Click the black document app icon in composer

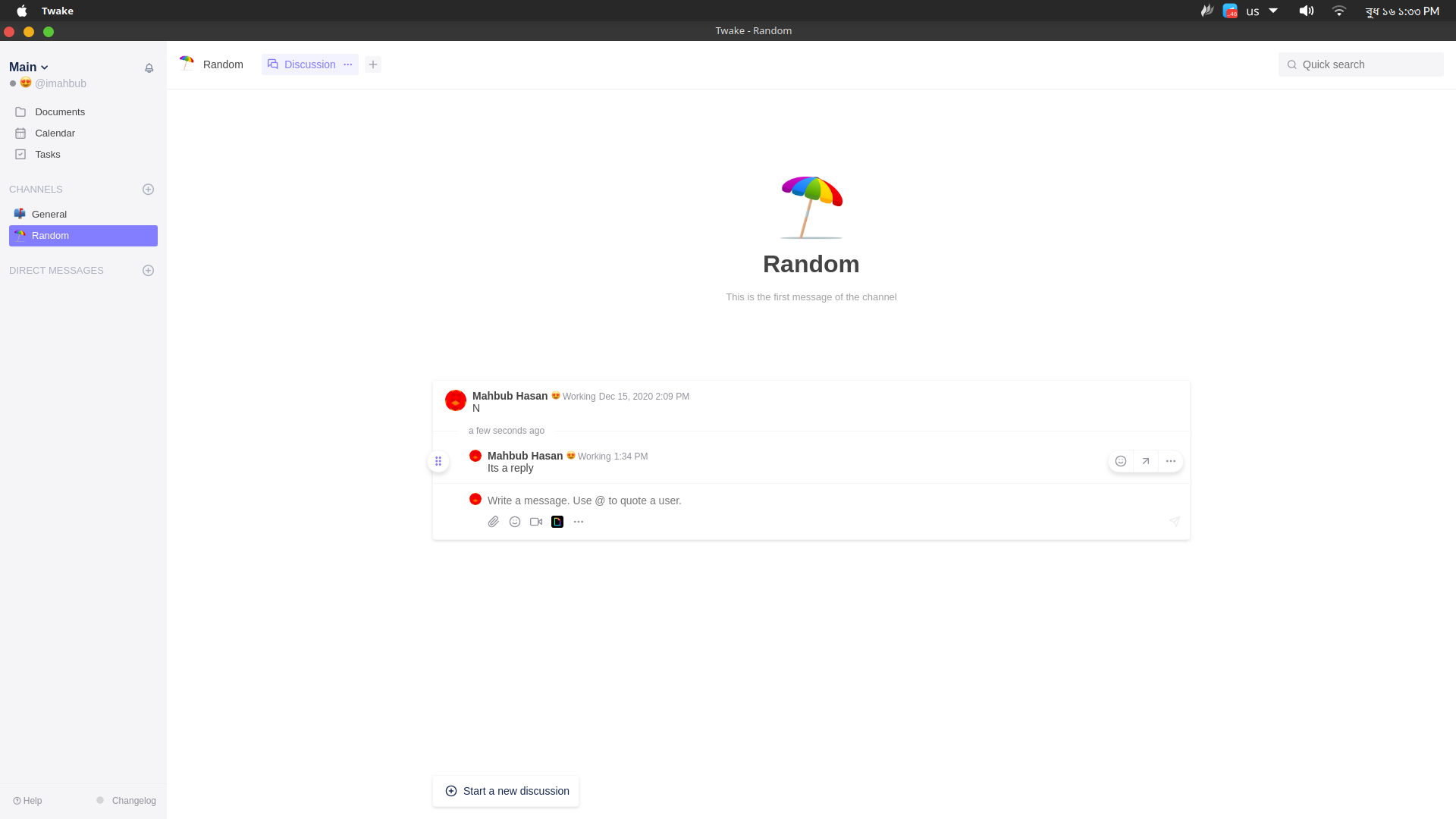pyautogui.click(x=557, y=522)
